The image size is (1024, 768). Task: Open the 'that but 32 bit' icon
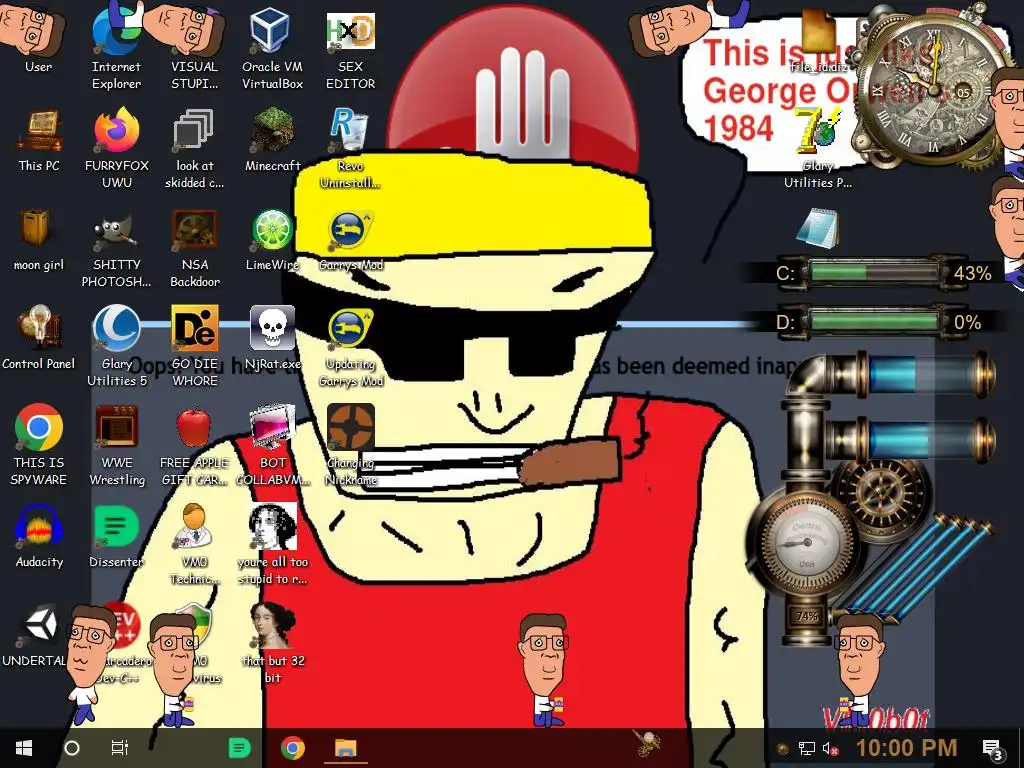(272, 643)
